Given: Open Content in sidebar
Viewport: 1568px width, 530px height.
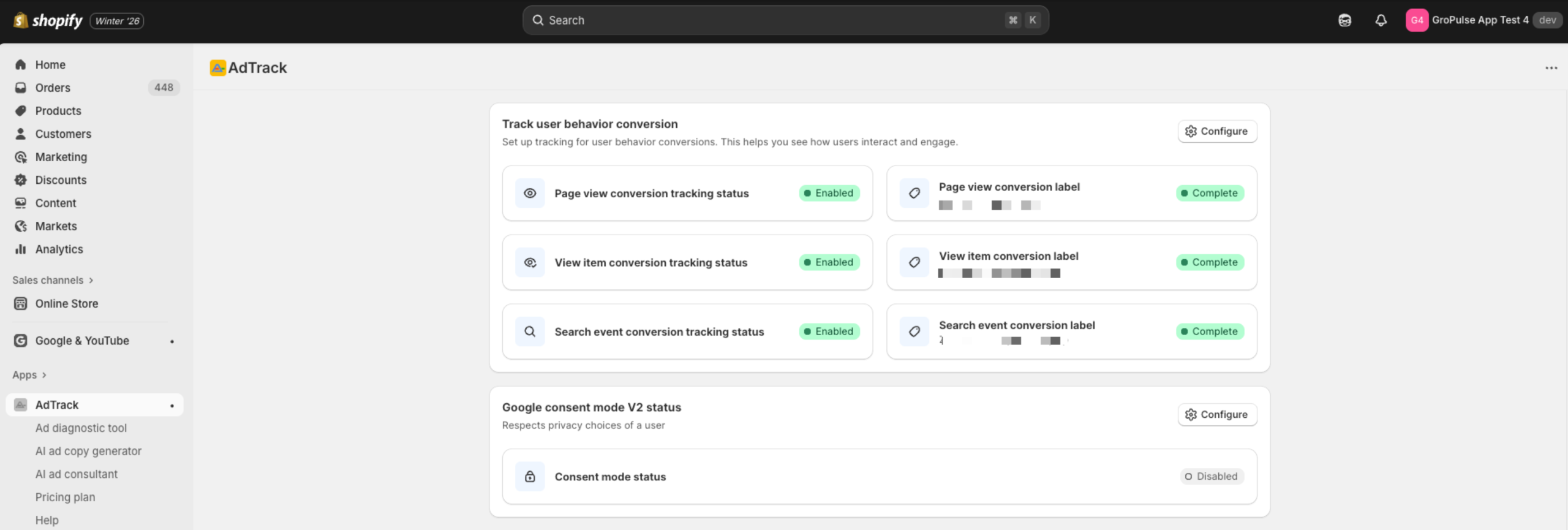Looking at the screenshot, I should tap(95, 203).
